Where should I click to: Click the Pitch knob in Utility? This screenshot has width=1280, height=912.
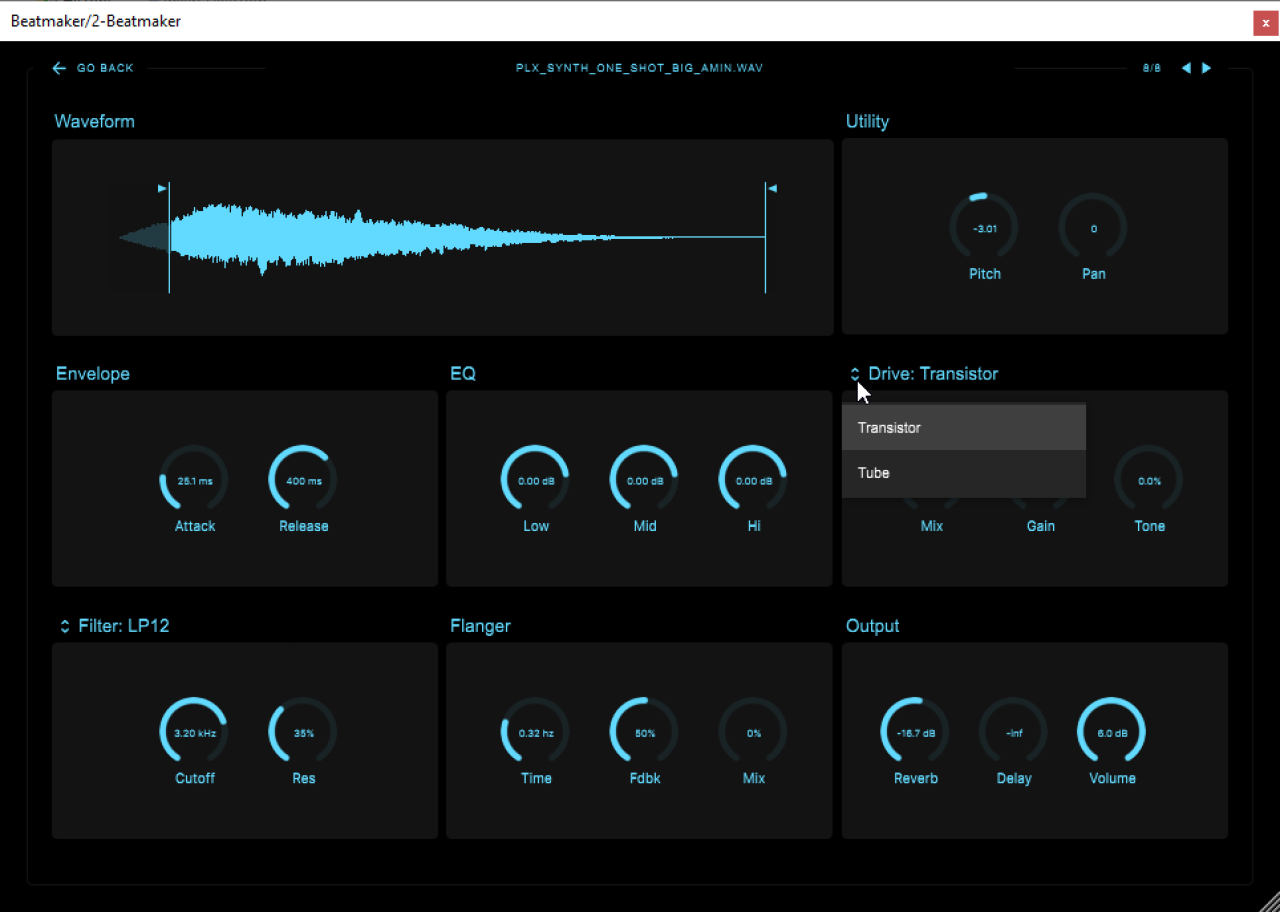point(984,228)
